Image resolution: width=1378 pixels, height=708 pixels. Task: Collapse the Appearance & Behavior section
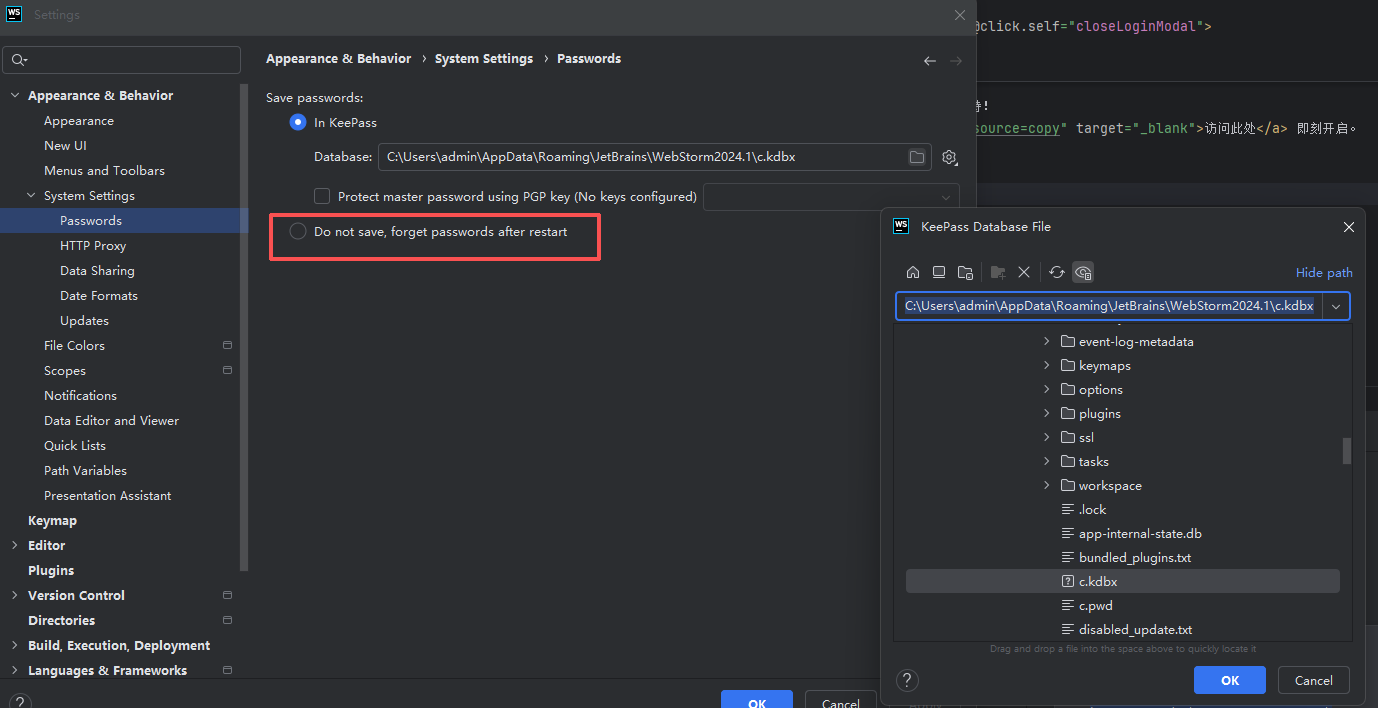[14, 95]
